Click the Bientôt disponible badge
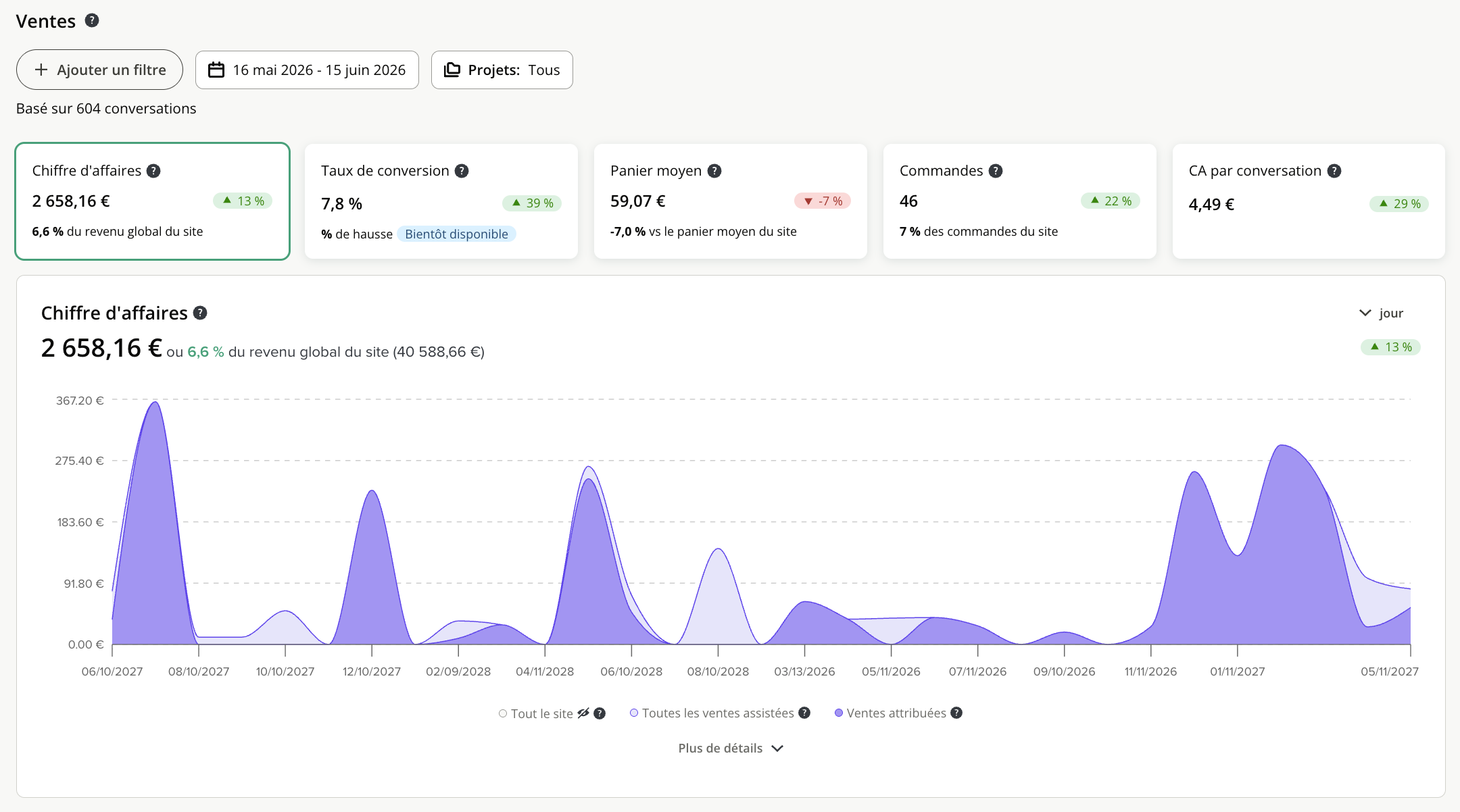Viewport: 1460px width, 812px height. click(x=457, y=234)
